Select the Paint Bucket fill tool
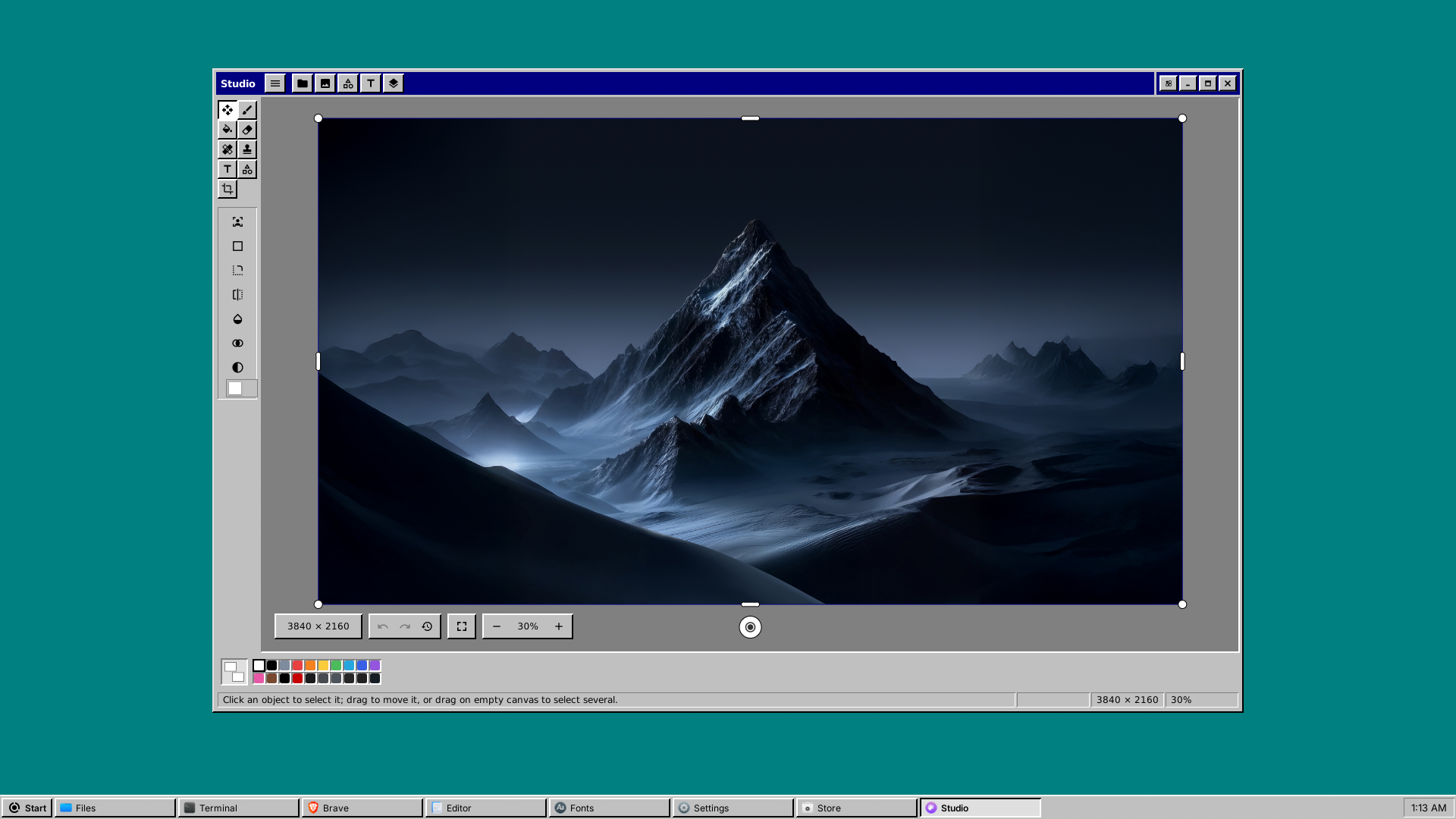The height and width of the screenshot is (819, 1456). [x=227, y=130]
